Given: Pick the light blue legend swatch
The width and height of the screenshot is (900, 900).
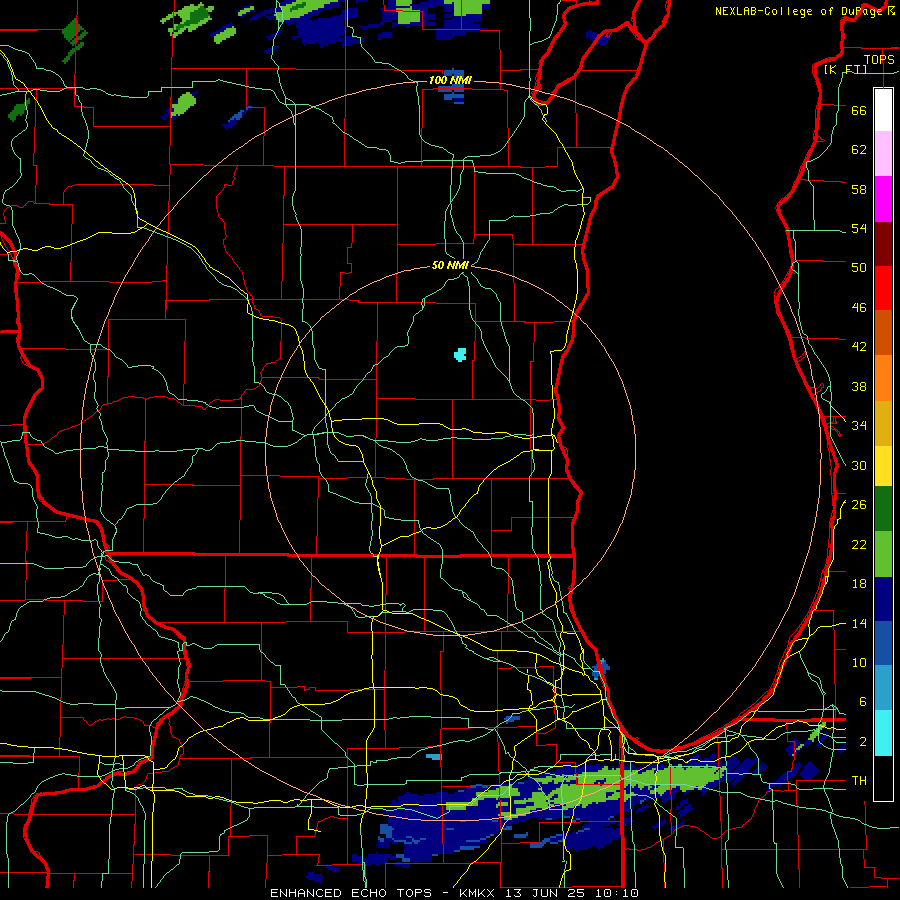Looking at the screenshot, I should coord(883,688).
